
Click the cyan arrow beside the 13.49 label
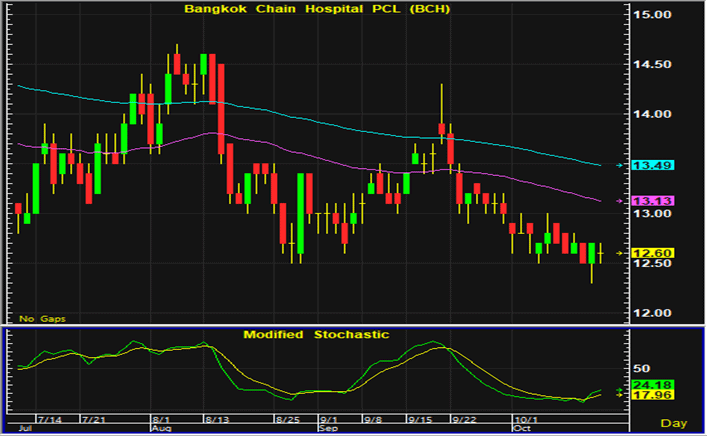click(x=620, y=165)
